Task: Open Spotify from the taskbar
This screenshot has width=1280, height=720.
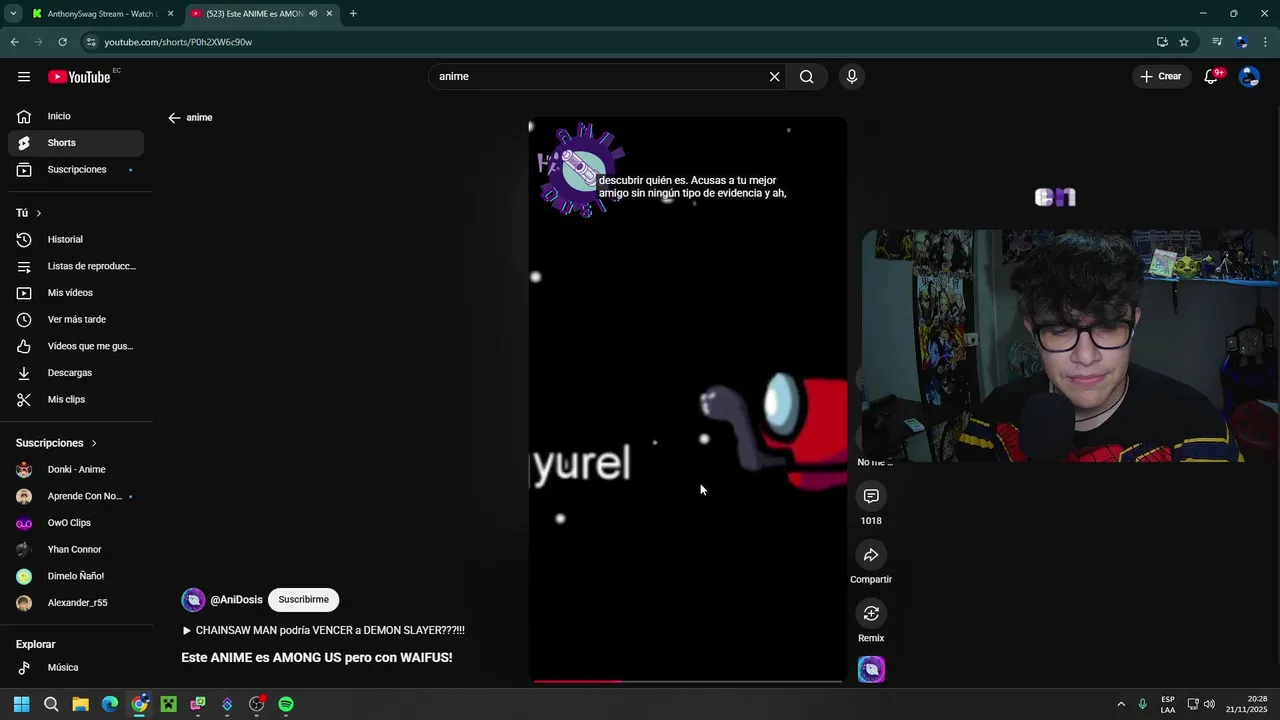Action: pyautogui.click(x=286, y=704)
